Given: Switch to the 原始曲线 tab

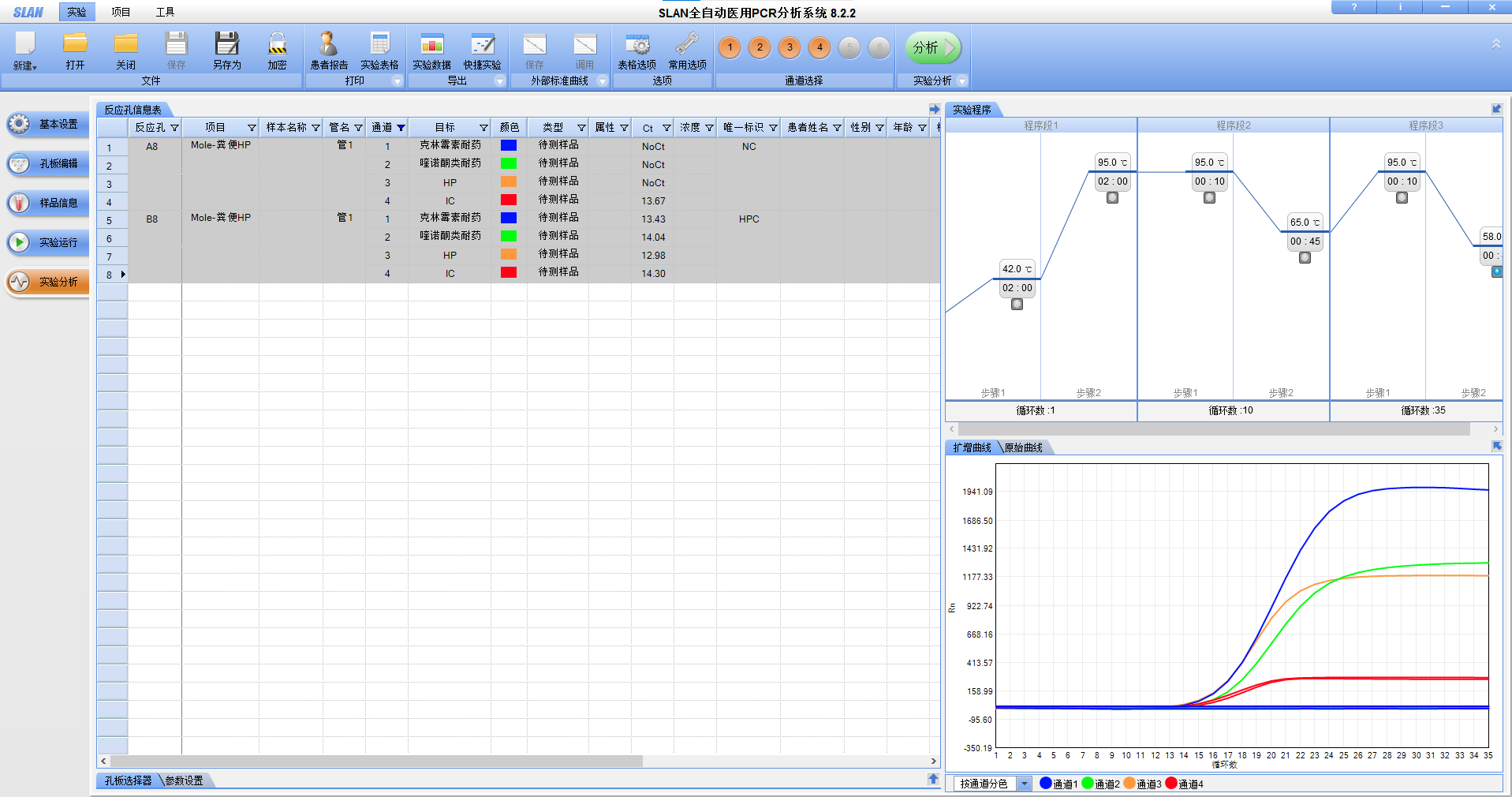Looking at the screenshot, I should click(x=1023, y=447).
